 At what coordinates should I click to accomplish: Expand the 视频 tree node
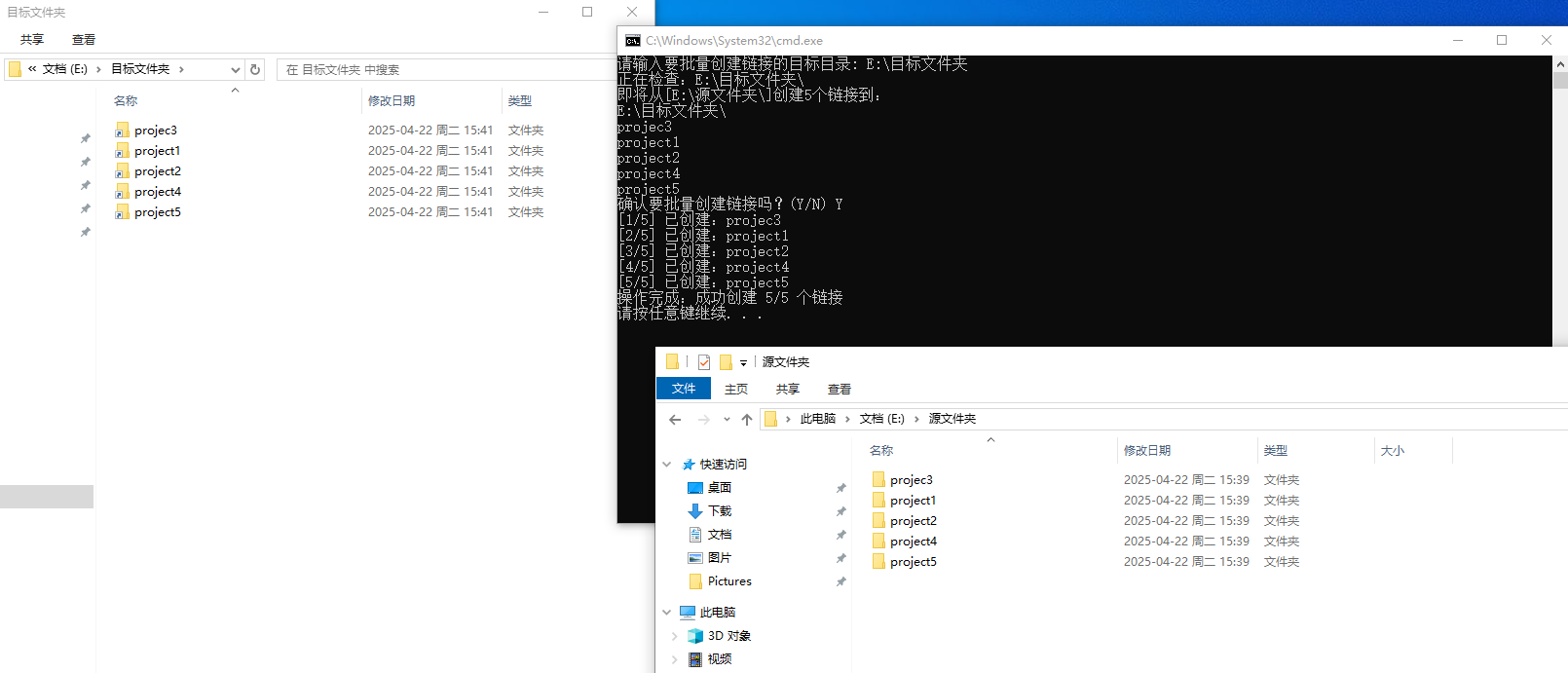(x=674, y=659)
